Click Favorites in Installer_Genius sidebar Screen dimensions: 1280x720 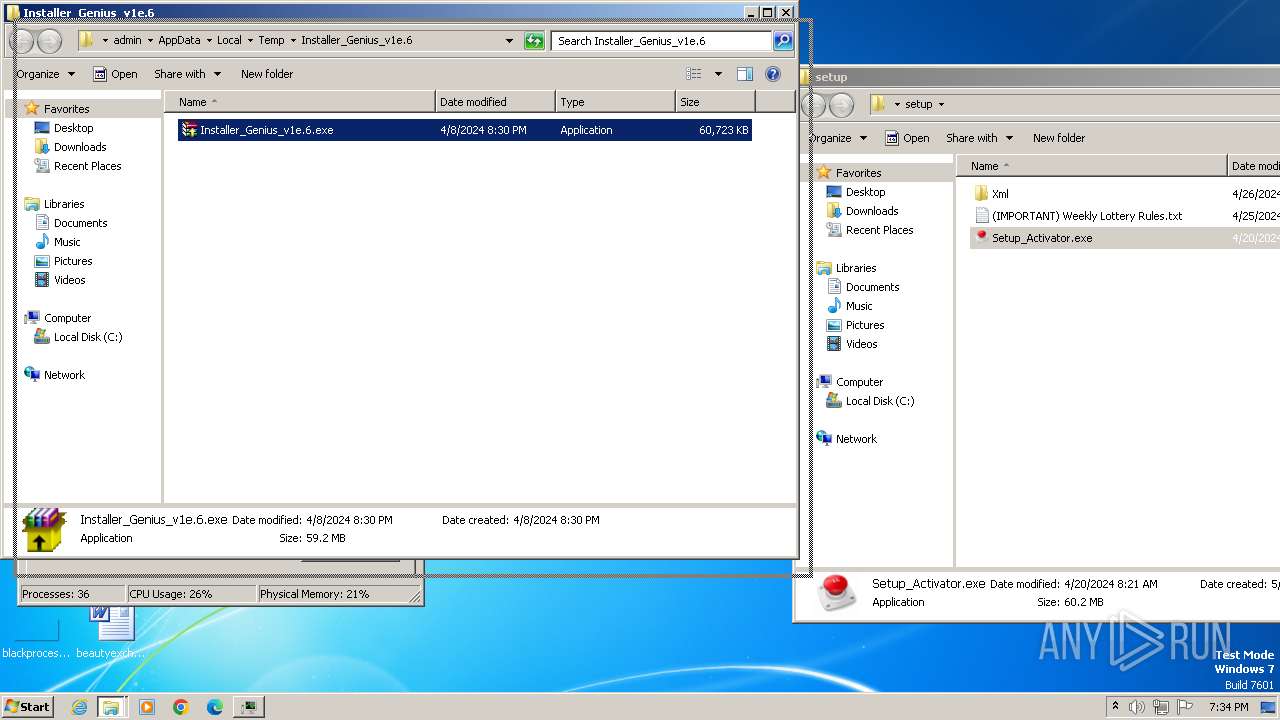(66, 109)
